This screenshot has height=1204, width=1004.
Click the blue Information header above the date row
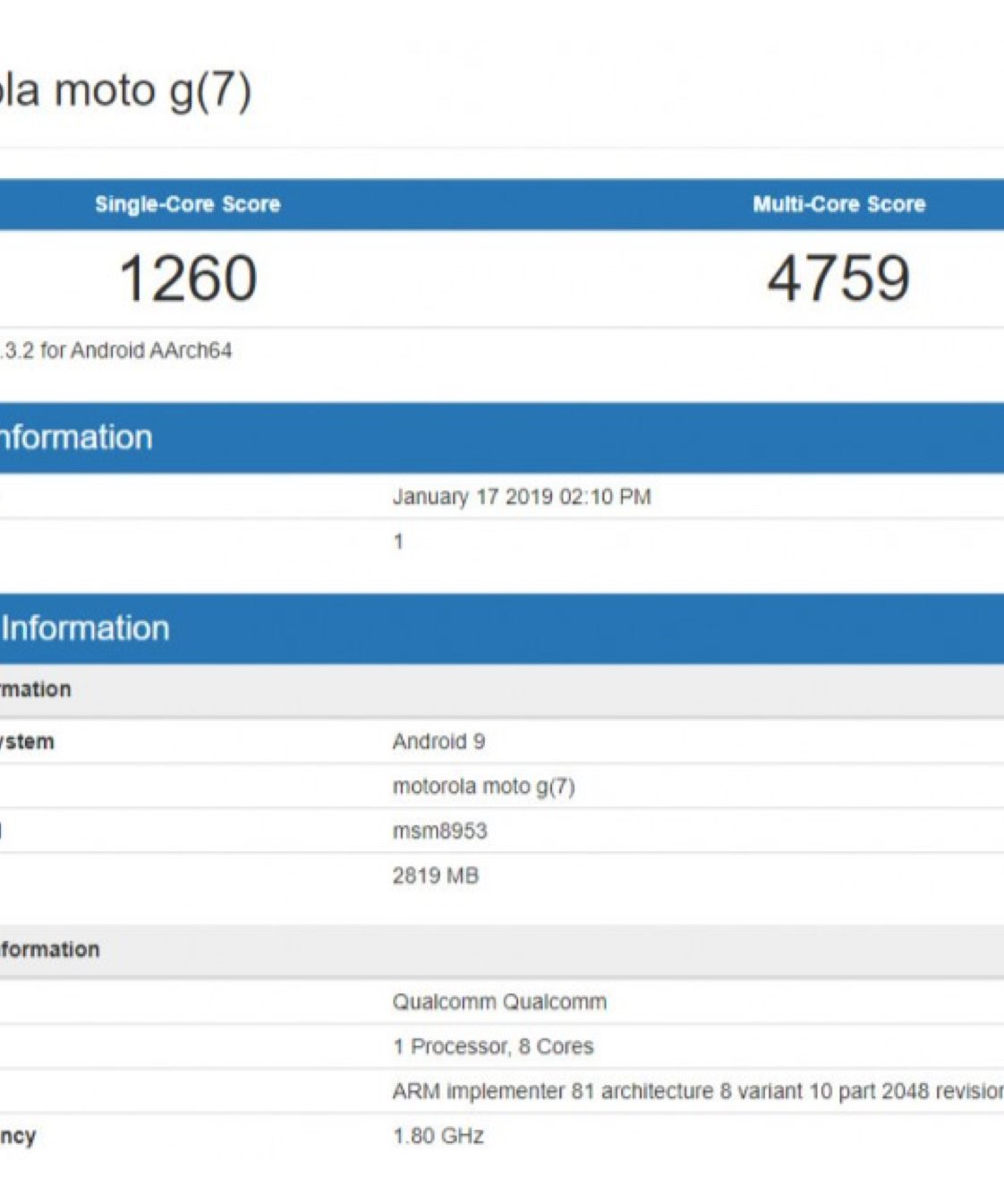[77, 438]
